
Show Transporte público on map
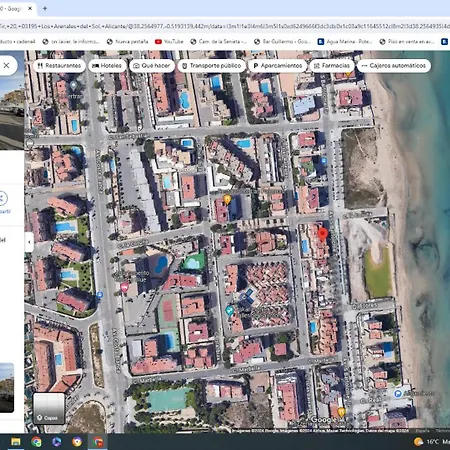[x=212, y=66]
